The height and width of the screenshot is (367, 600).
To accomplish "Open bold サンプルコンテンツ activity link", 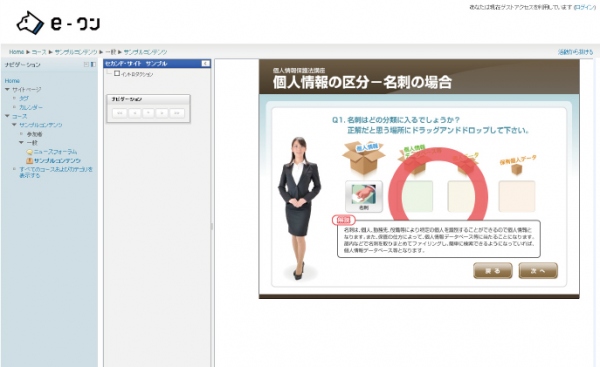I will [57, 161].
